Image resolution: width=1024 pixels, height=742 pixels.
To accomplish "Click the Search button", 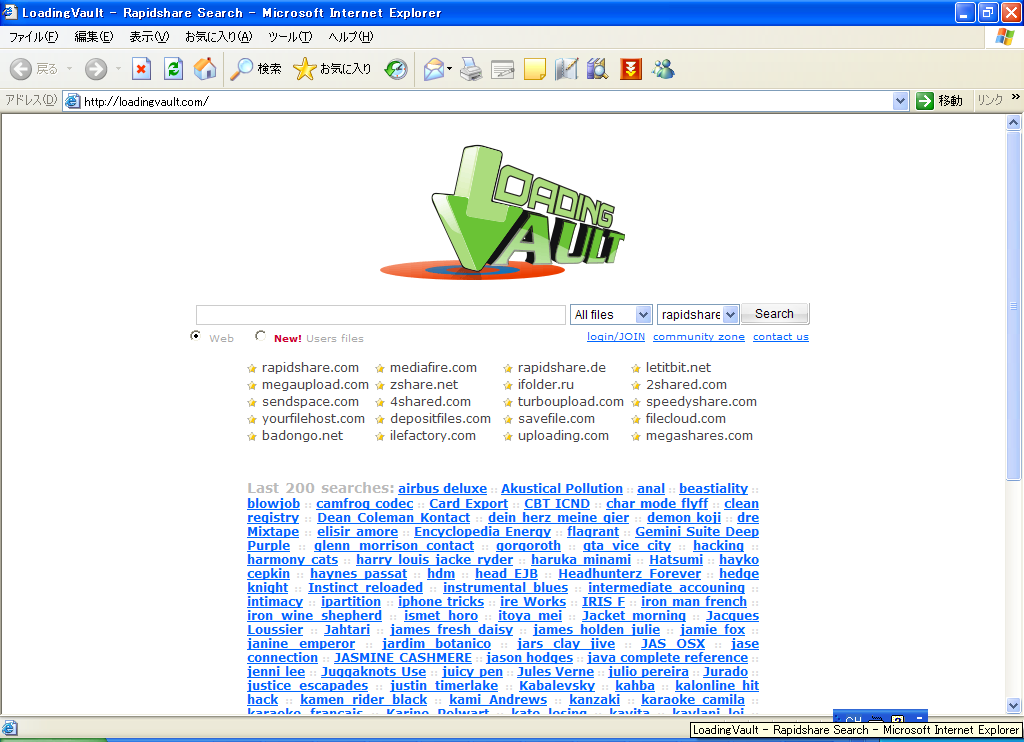I will (x=775, y=314).
